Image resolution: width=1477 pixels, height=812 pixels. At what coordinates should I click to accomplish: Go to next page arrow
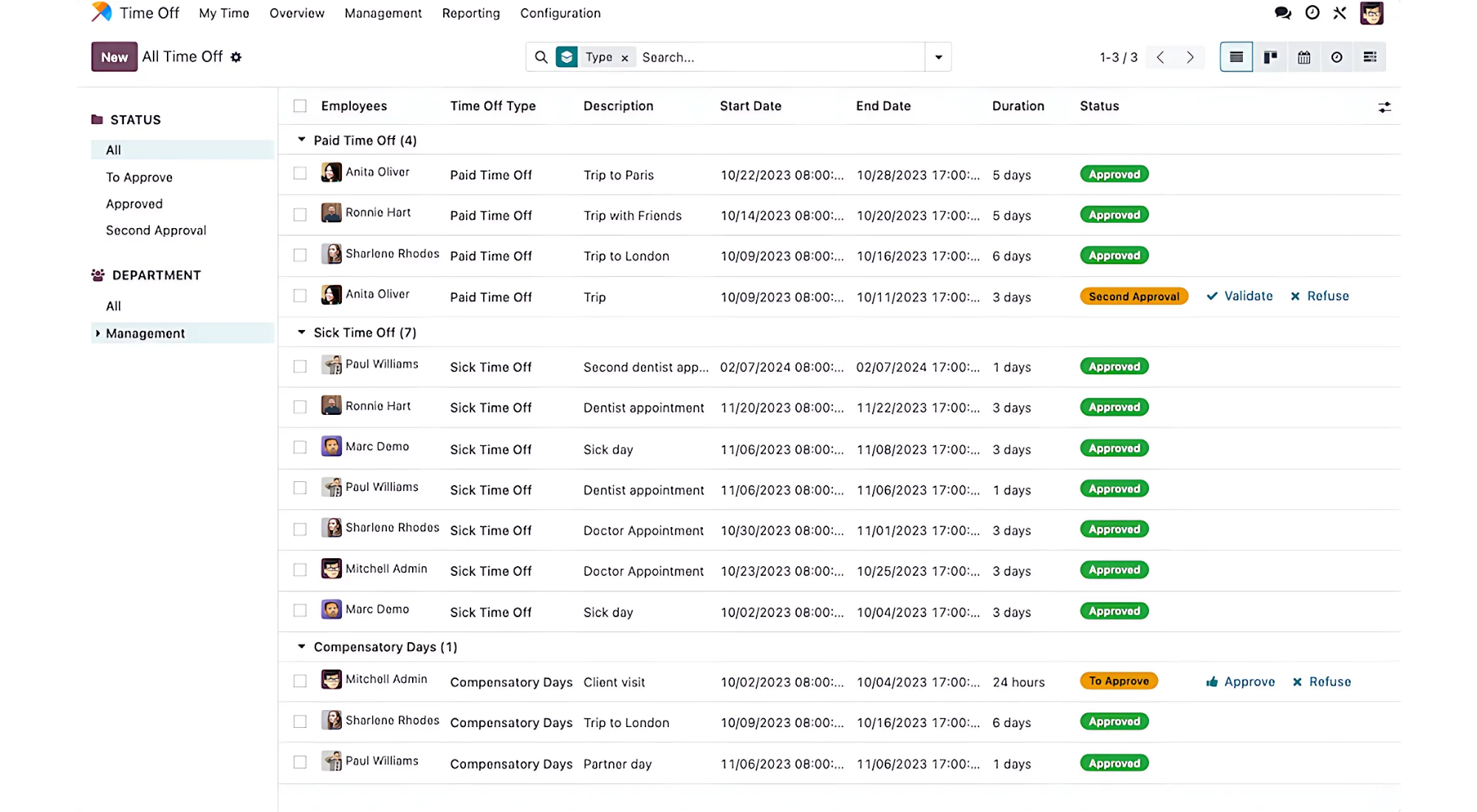1190,57
